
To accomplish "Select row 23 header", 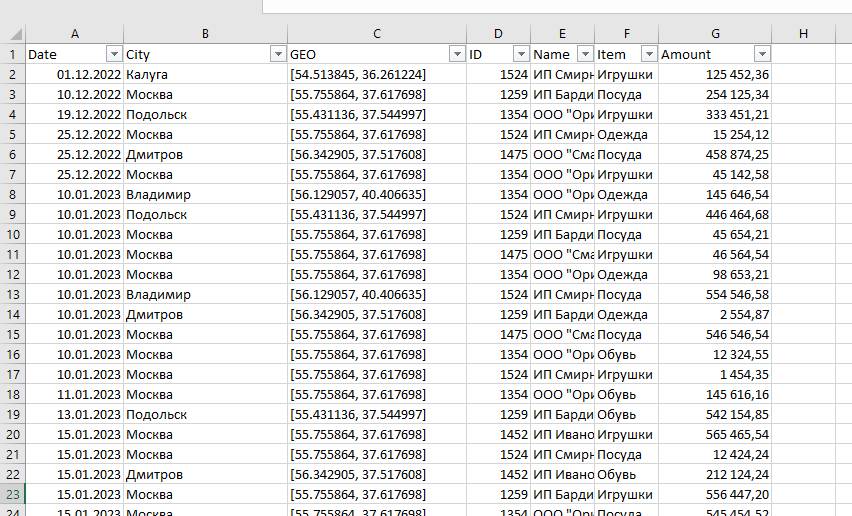I will tap(13, 494).
